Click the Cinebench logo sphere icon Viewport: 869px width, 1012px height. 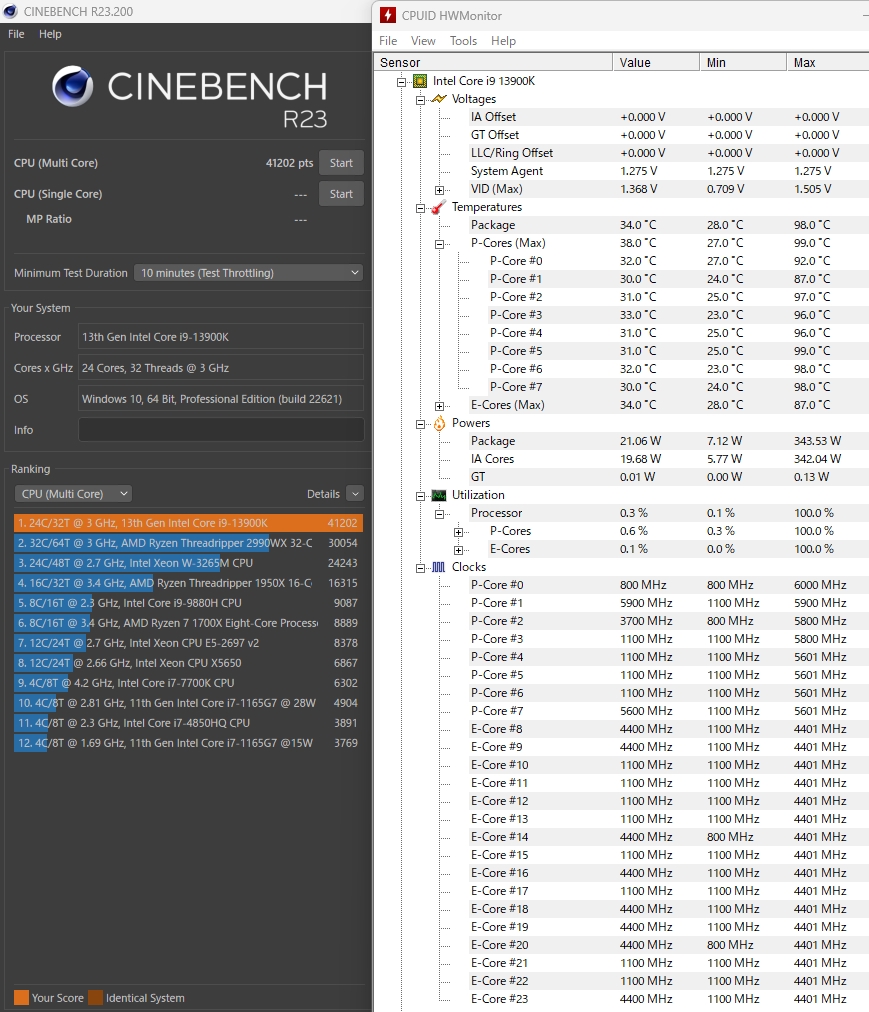pyautogui.click(x=73, y=86)
